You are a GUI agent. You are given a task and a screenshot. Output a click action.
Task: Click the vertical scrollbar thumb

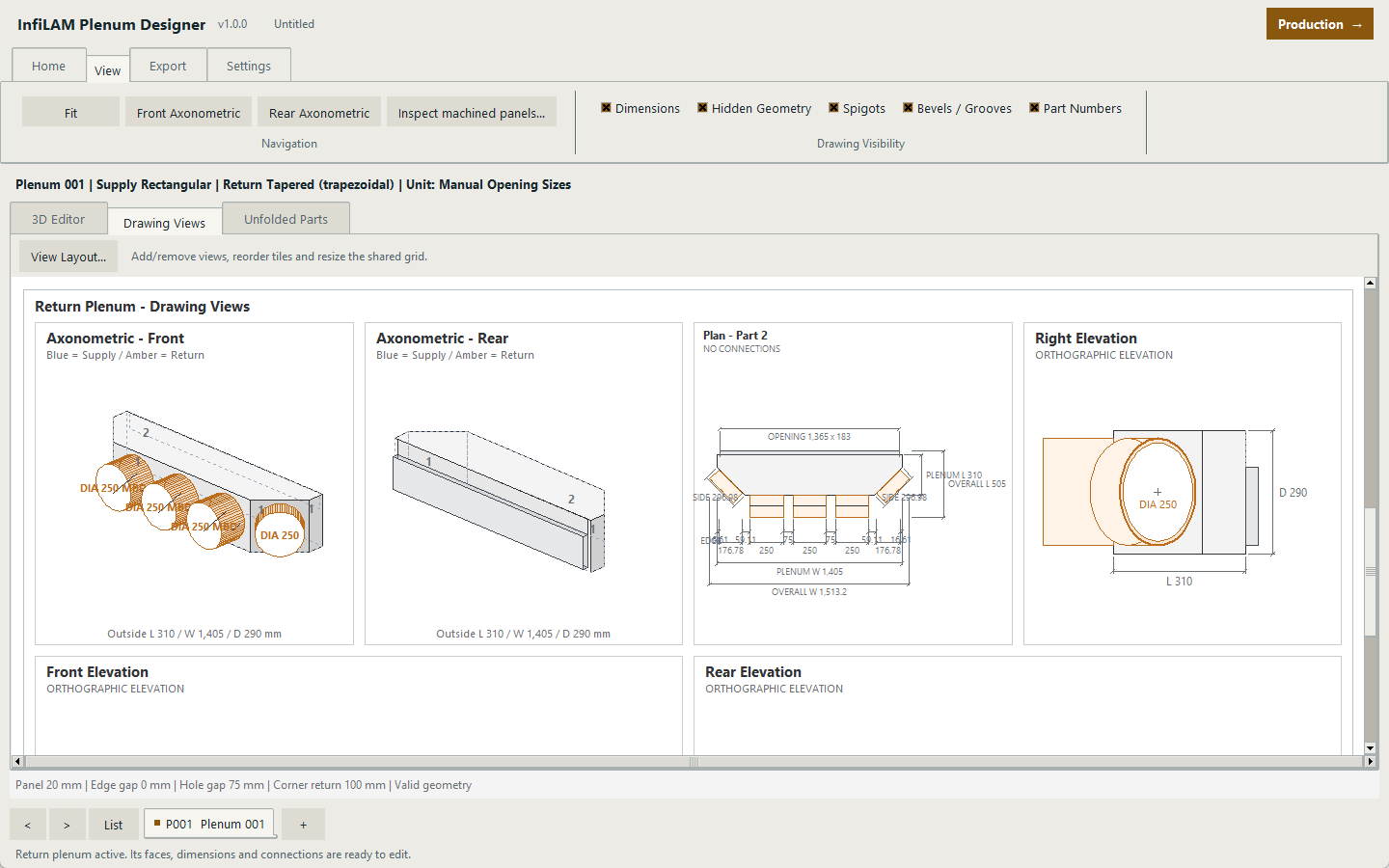[x=1370, y=571]
